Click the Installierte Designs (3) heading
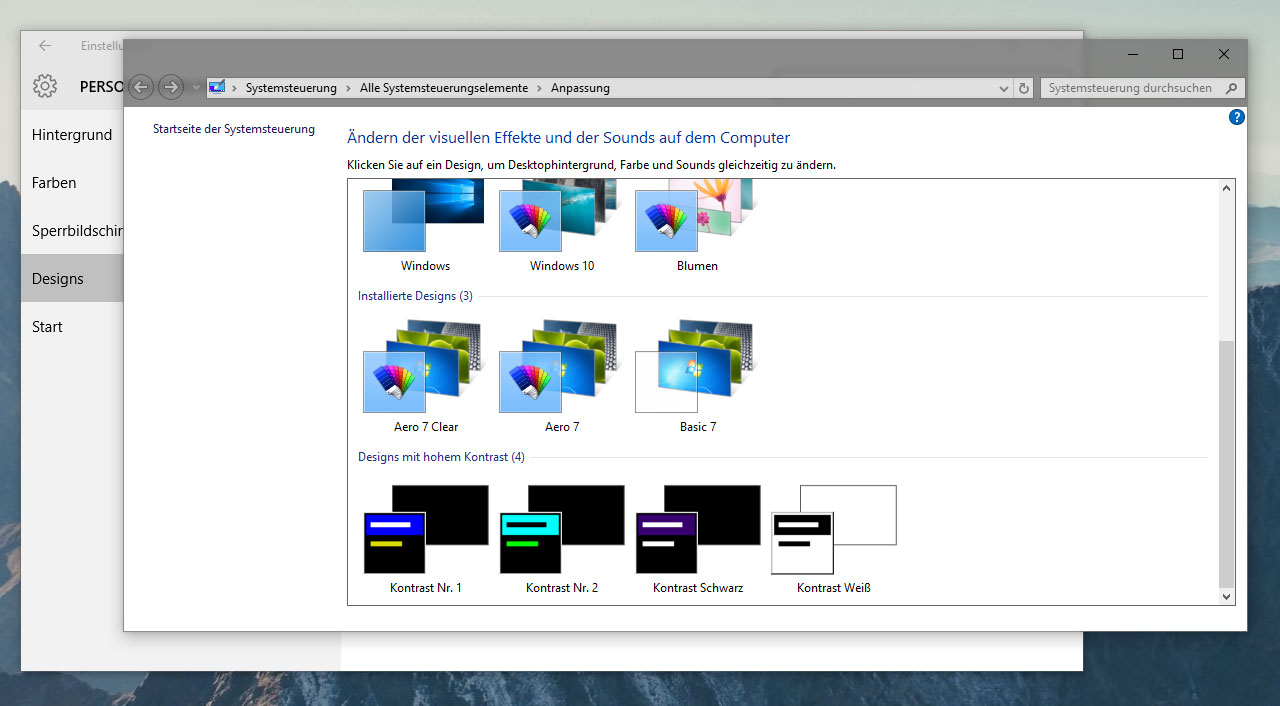Viewport: 1280px width, 706px height. [415, 296]
